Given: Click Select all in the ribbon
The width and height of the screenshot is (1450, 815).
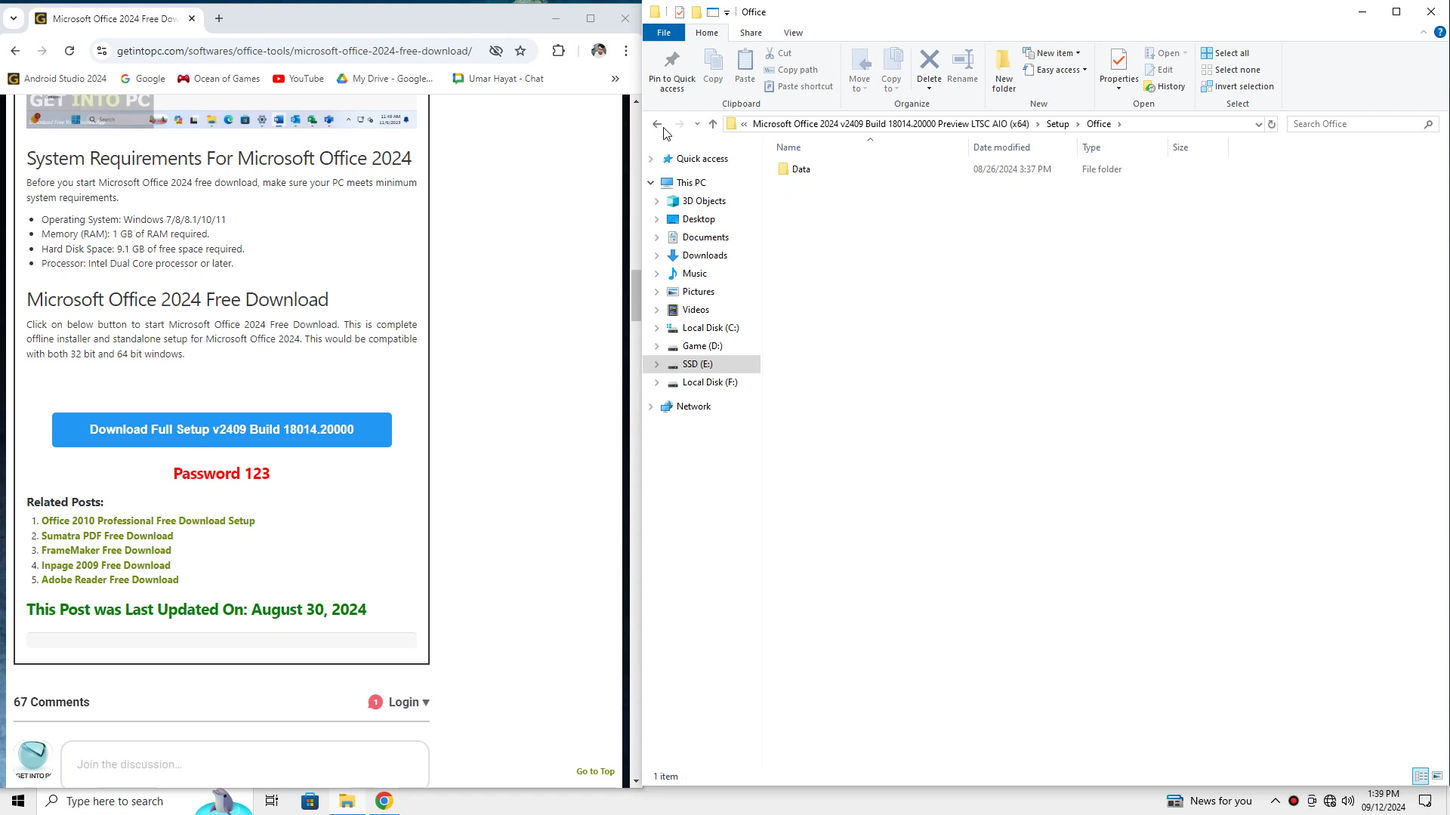Looking at the screenshot, I should 1225,53.
